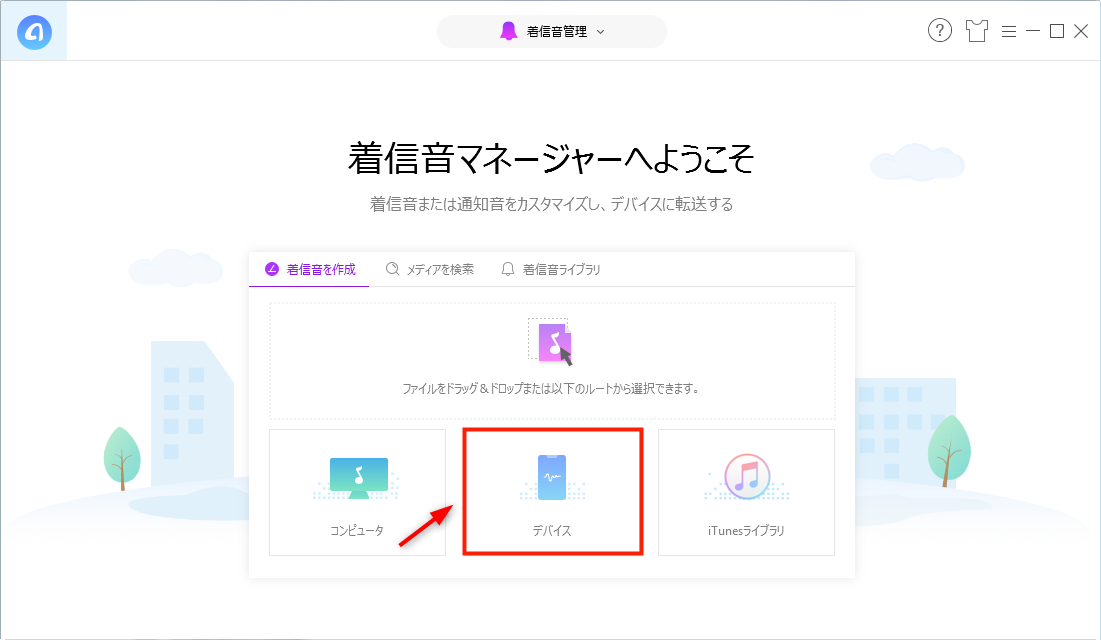This screenshot has height=640, width=1101.
Task: Open the skin T-shirt icon
Action: coord(977,31)
